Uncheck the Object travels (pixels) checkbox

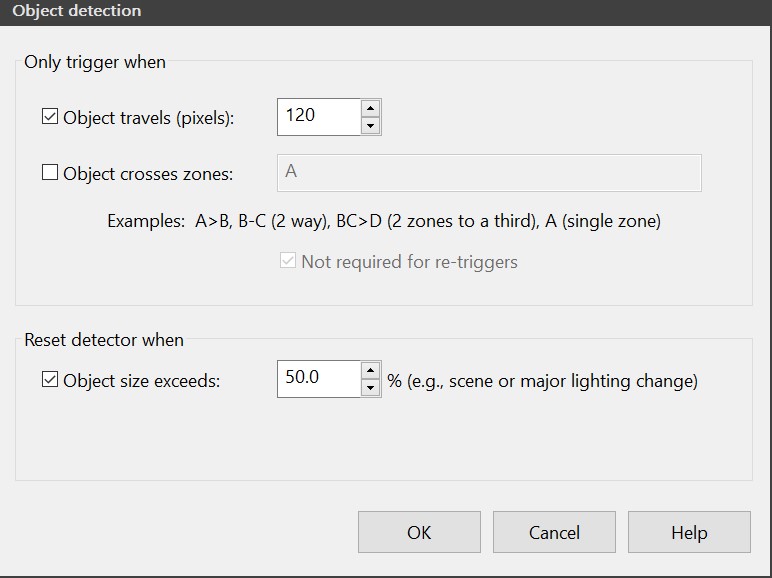pos(50,117)
